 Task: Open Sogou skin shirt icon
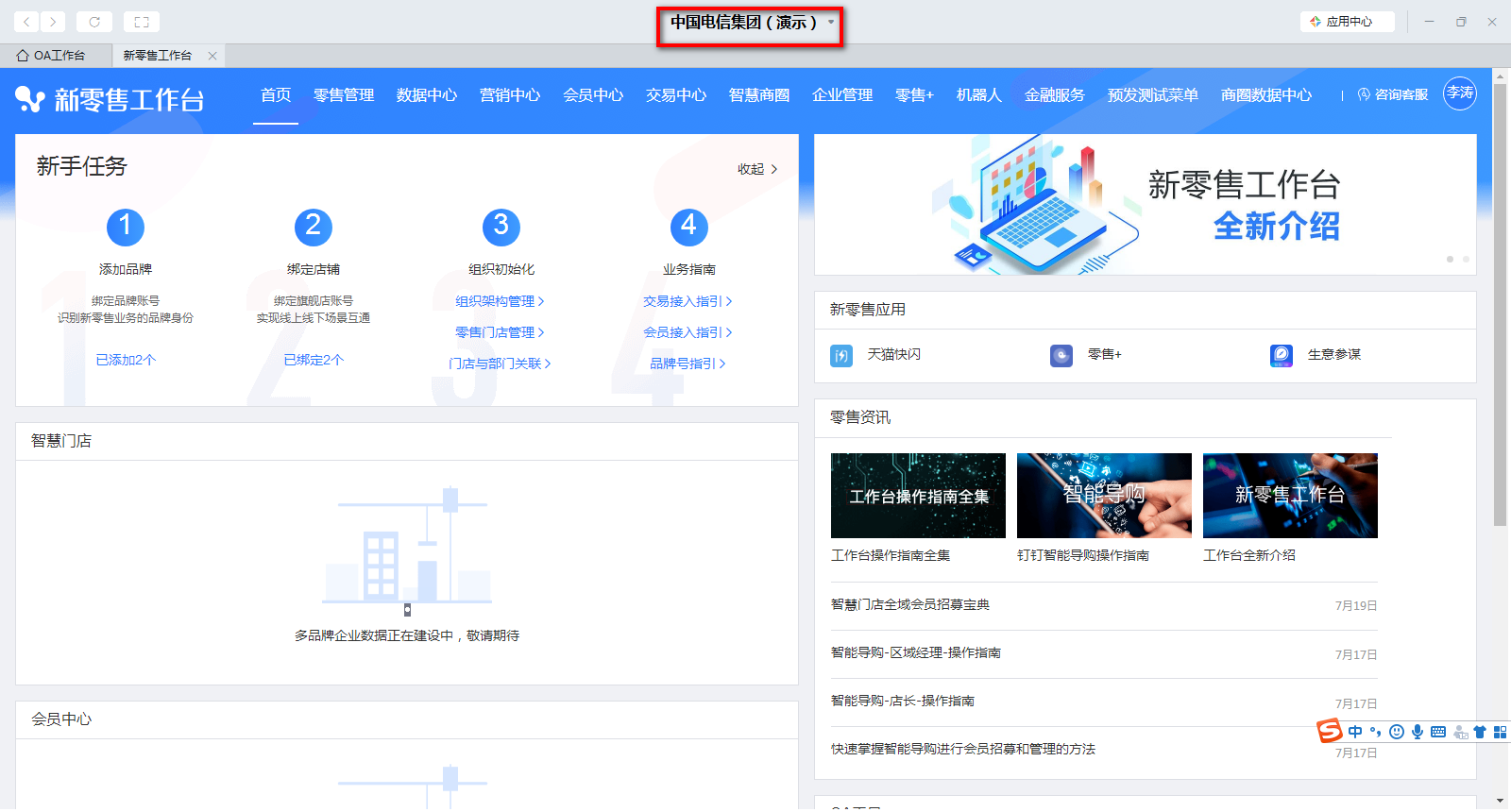point(1480,732)
